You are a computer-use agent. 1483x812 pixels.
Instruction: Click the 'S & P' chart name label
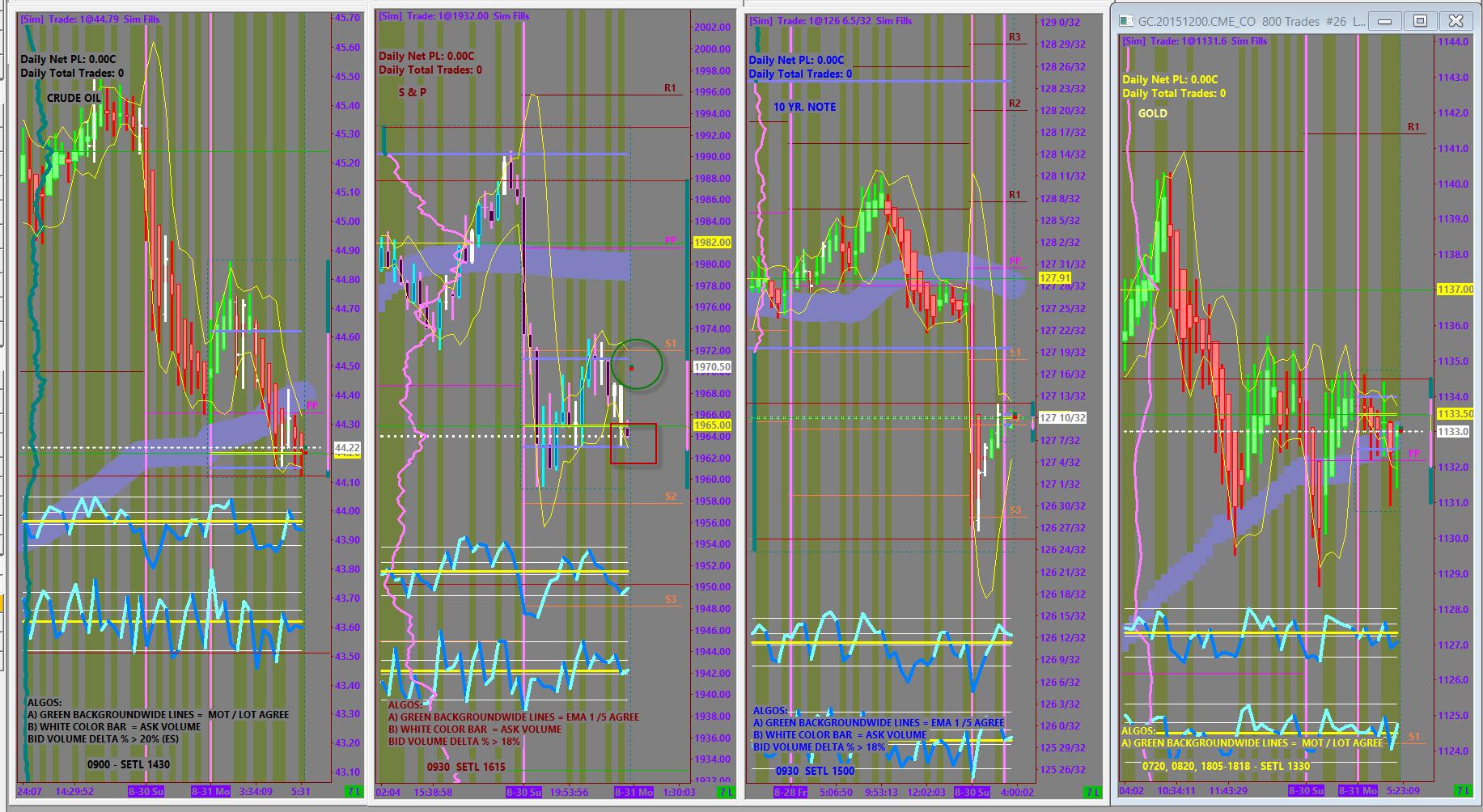413,92
